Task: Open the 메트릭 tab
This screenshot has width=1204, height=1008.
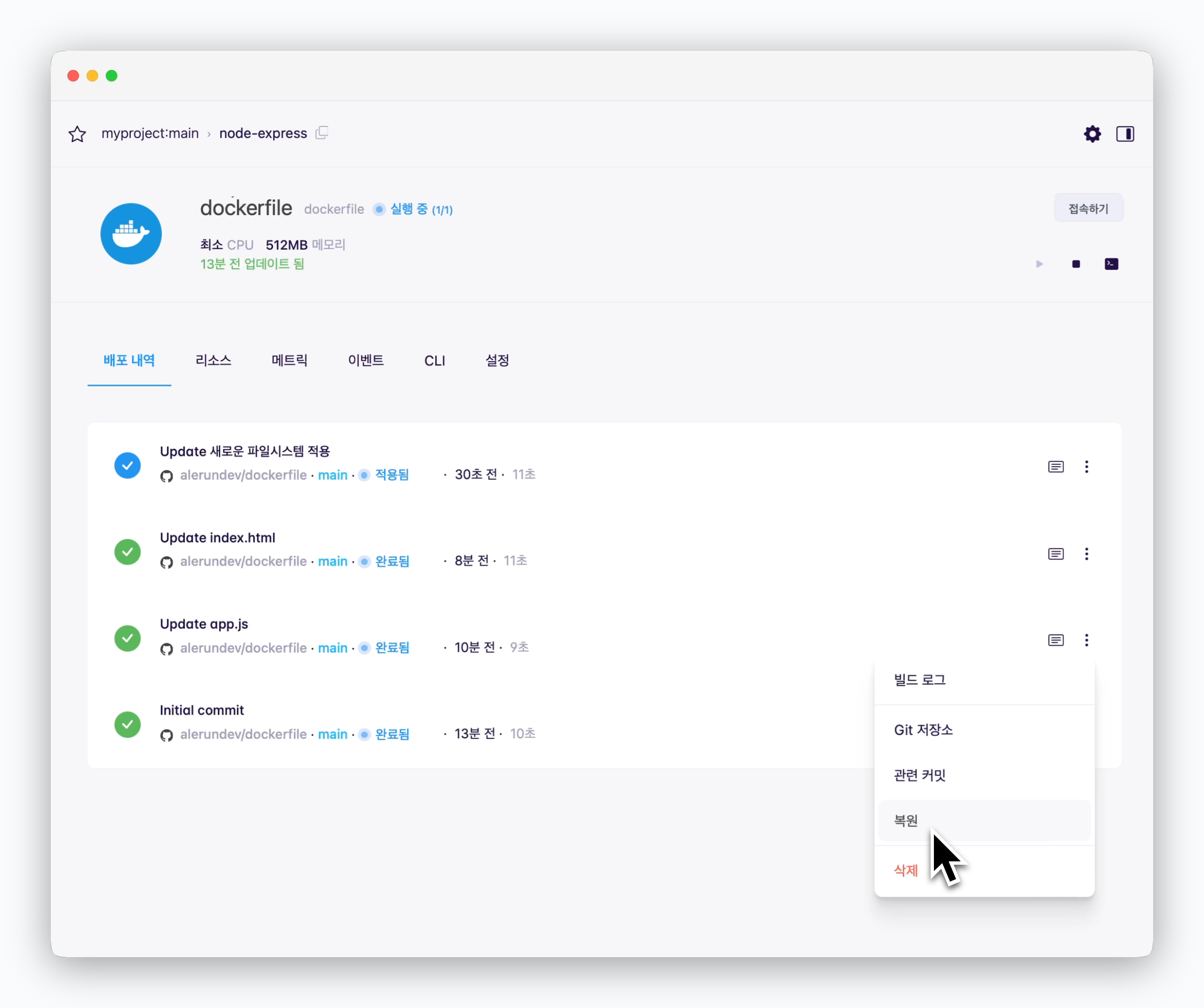Action: [x=290, y=360]
